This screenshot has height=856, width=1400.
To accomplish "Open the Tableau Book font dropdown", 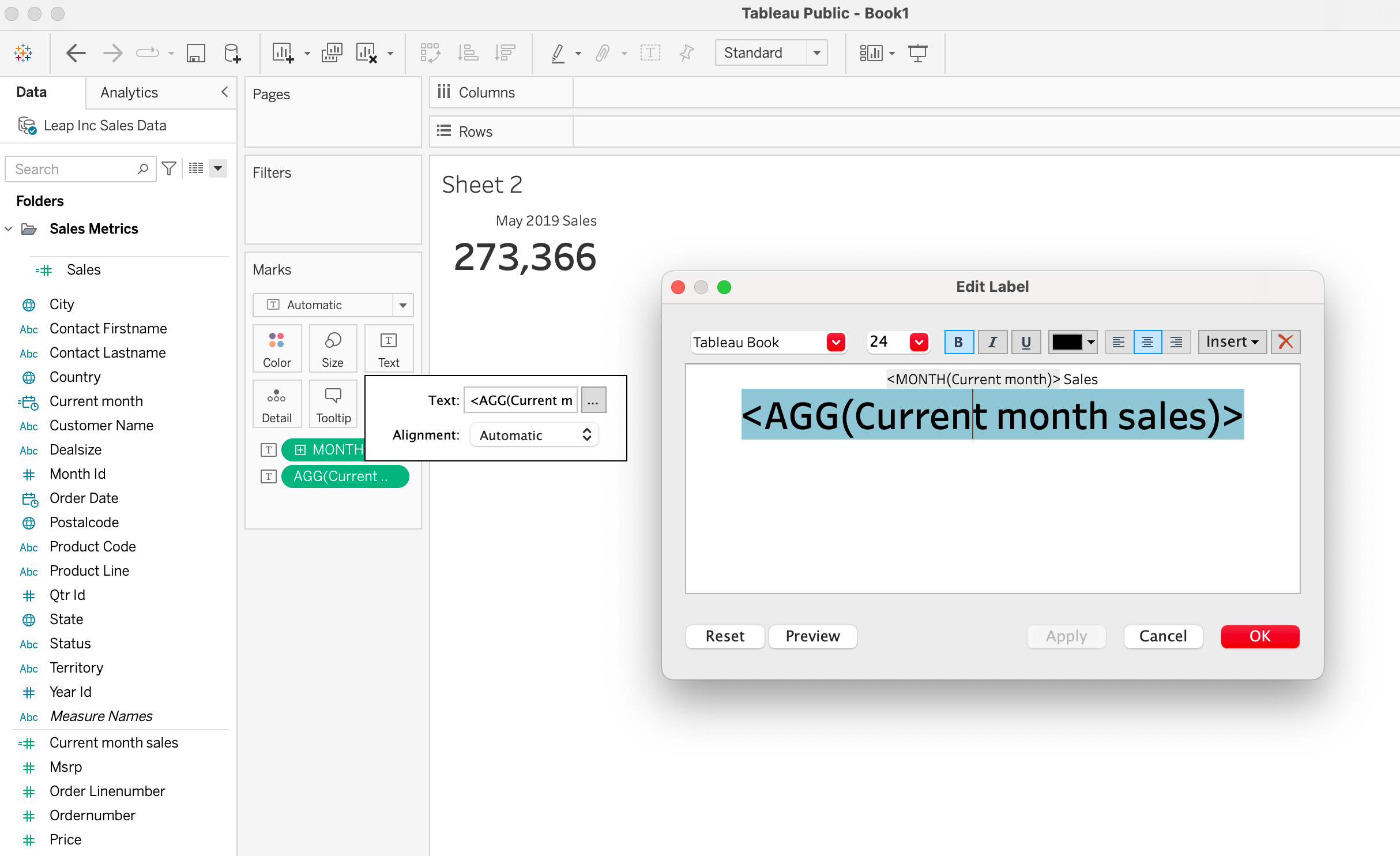I will (836, 342).
